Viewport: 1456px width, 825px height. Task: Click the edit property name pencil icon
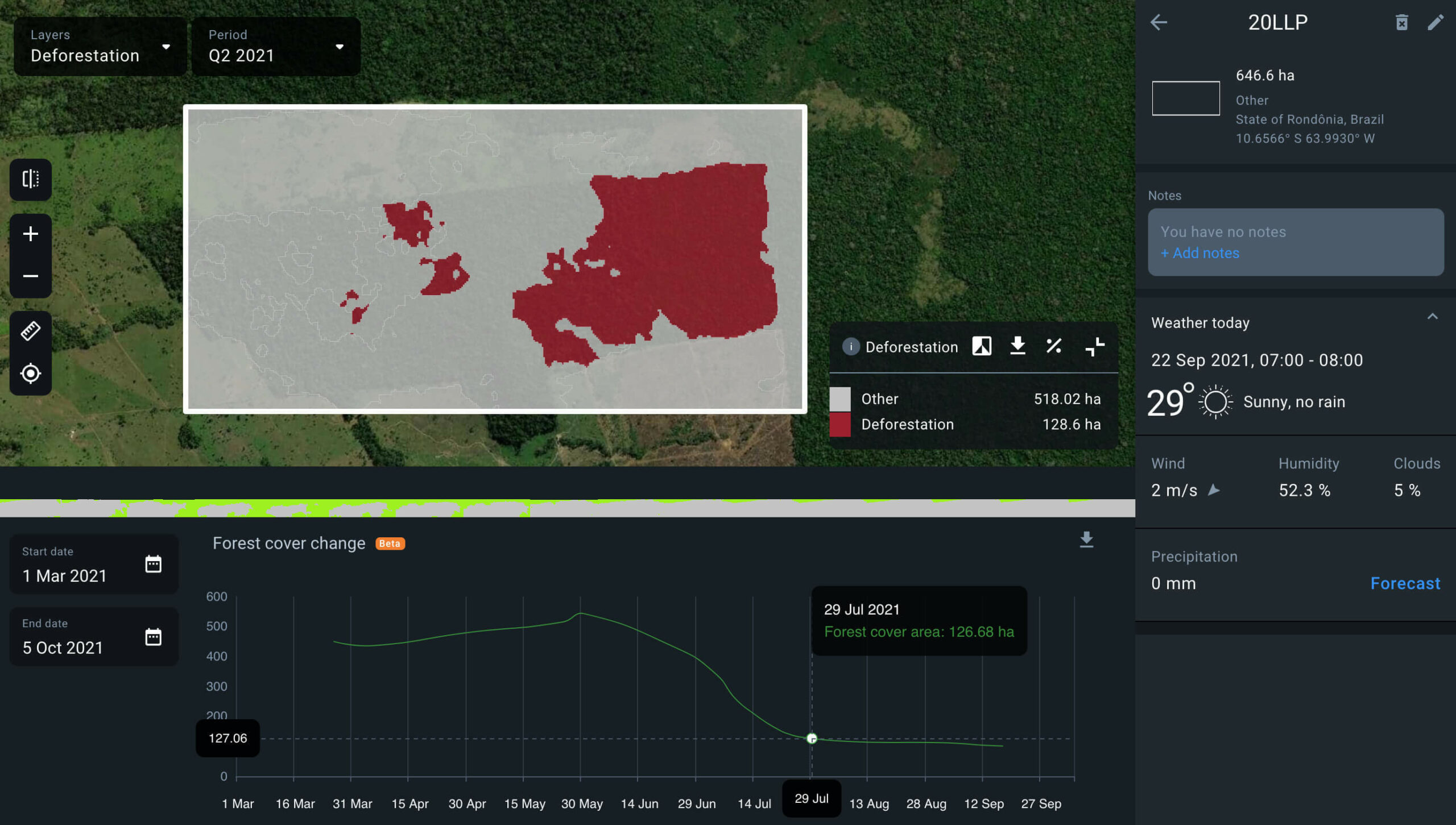[x=1436, y=22]
